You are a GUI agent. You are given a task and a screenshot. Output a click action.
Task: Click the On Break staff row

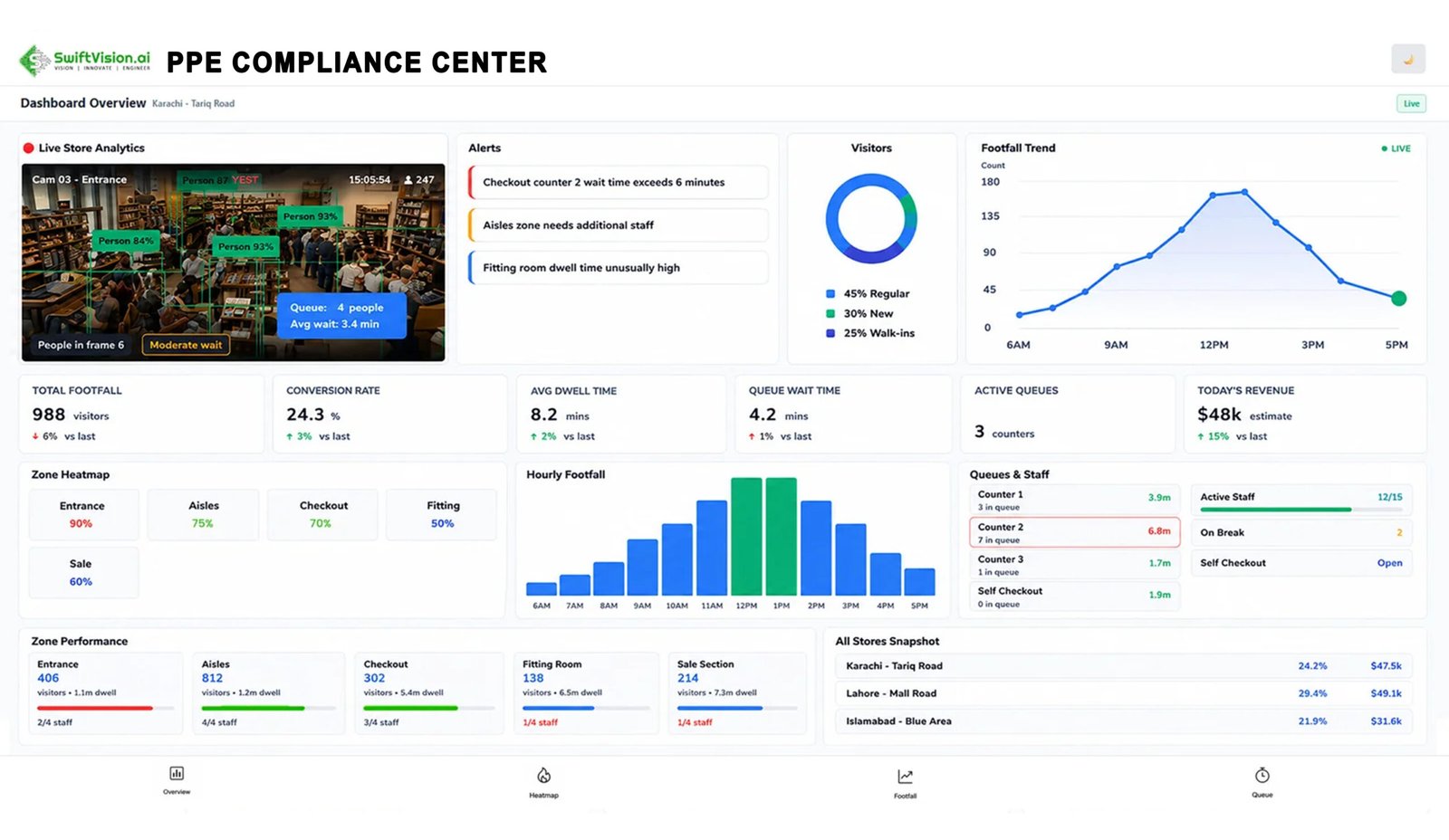click(x=1300, y=532)
